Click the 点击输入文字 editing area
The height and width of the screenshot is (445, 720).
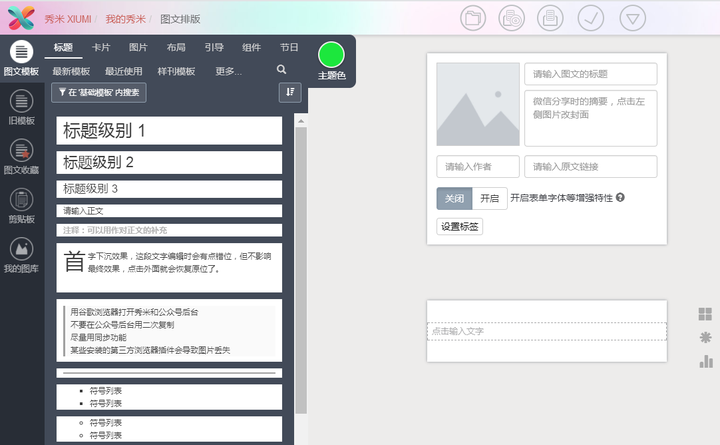point(546,331)
